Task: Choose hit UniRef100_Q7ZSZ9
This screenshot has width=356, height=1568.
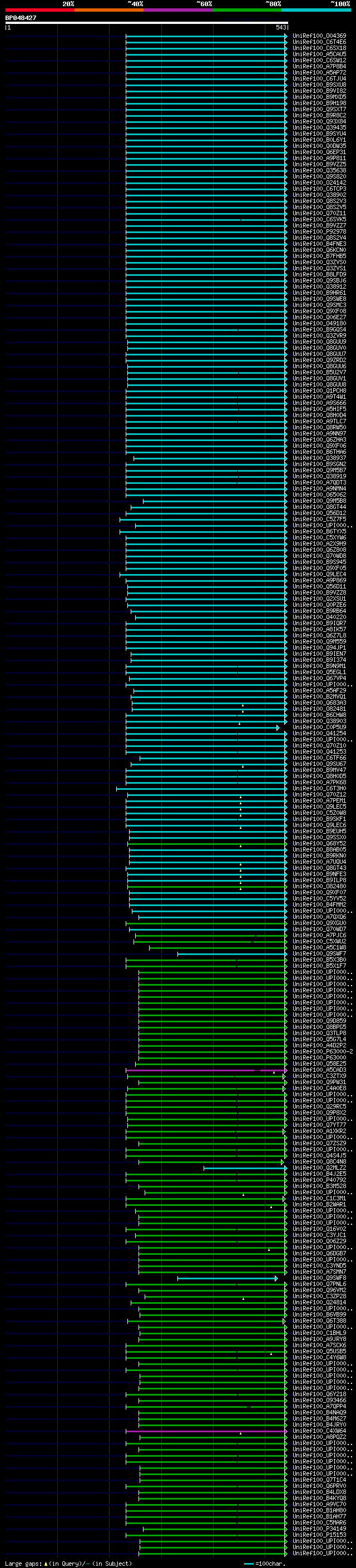Action: tap(319, 1144)
